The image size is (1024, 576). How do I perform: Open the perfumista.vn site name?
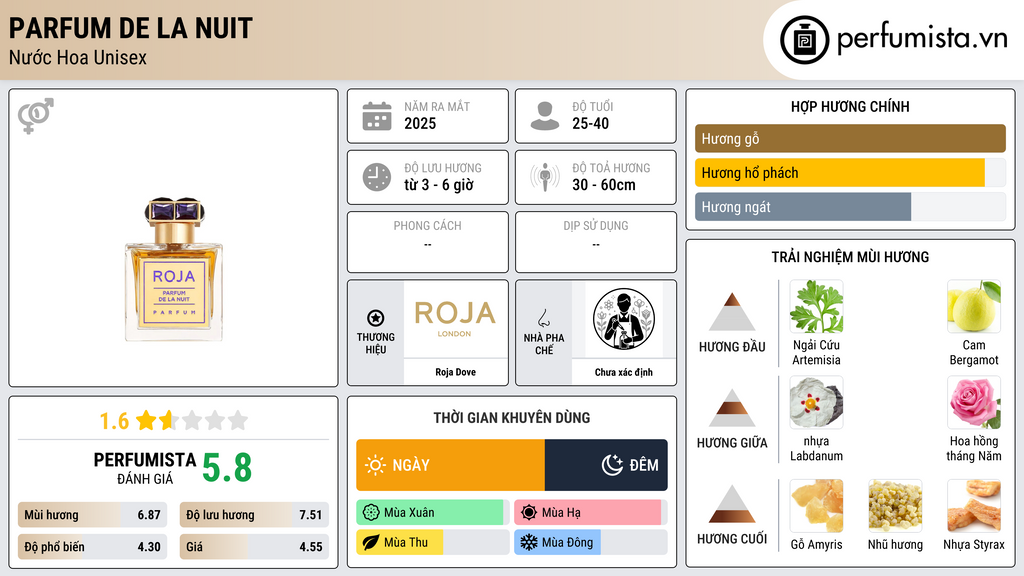922,39
